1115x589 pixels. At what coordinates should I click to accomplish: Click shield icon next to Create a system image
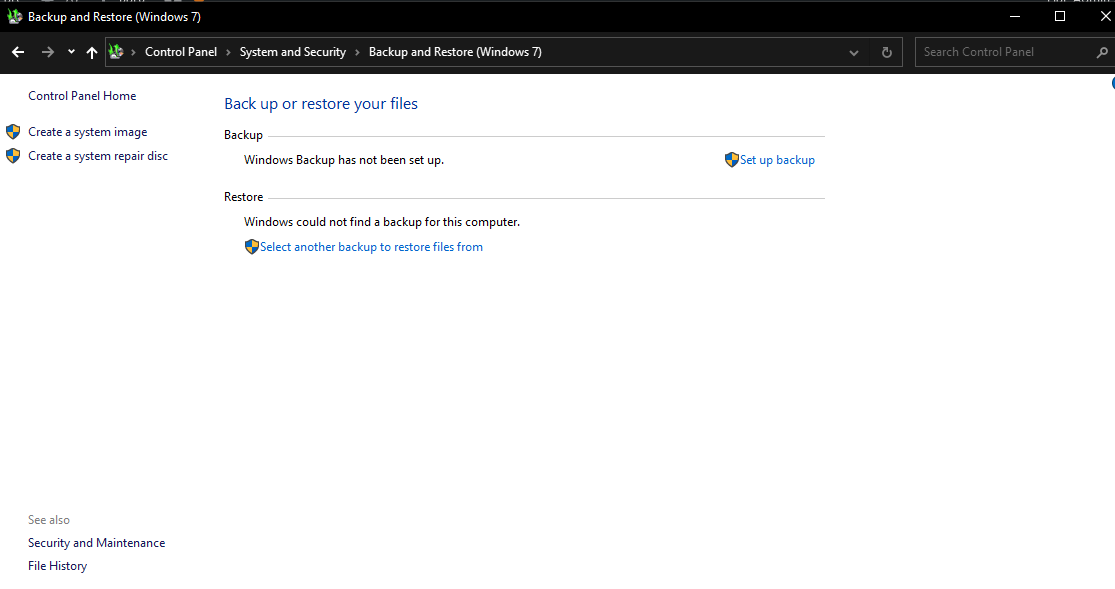(13, 132)
